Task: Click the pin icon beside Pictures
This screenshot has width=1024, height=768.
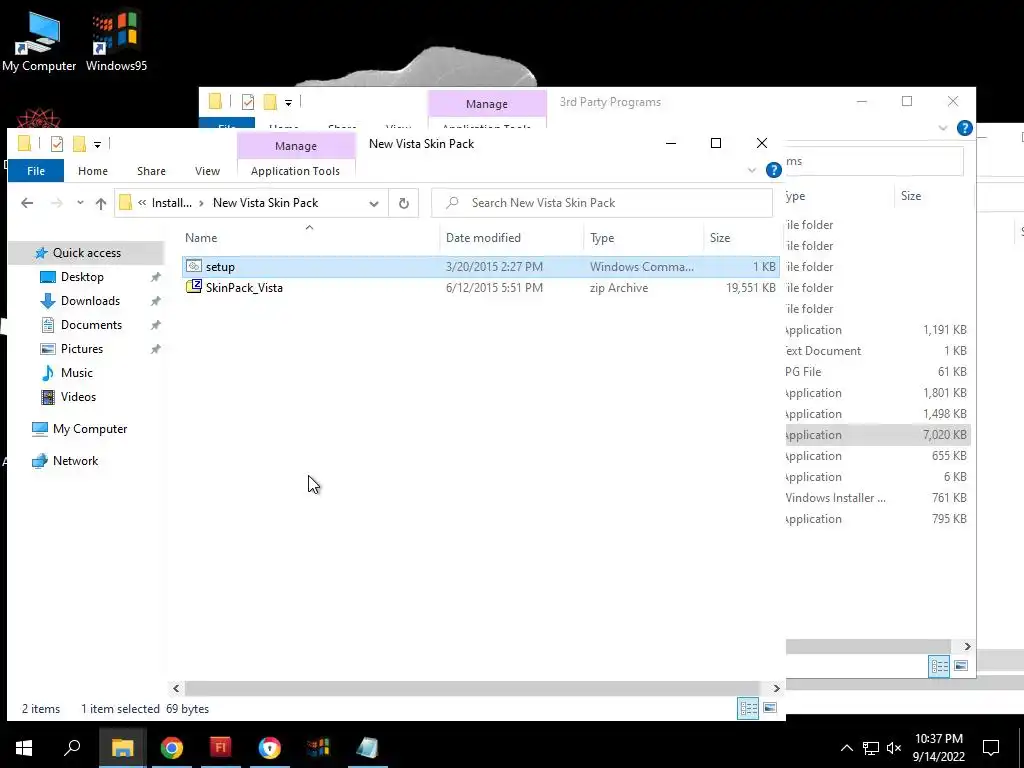Action: (x=155, y=349)
